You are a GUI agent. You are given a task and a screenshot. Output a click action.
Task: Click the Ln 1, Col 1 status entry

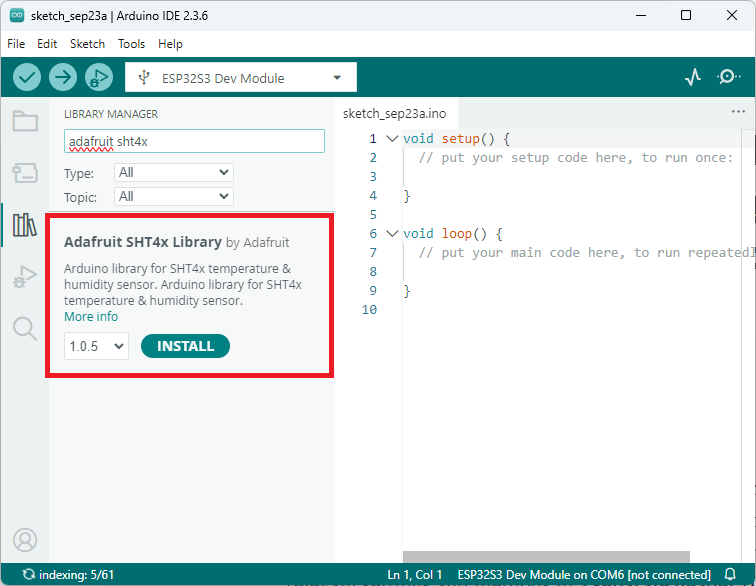tap(415, 574)
